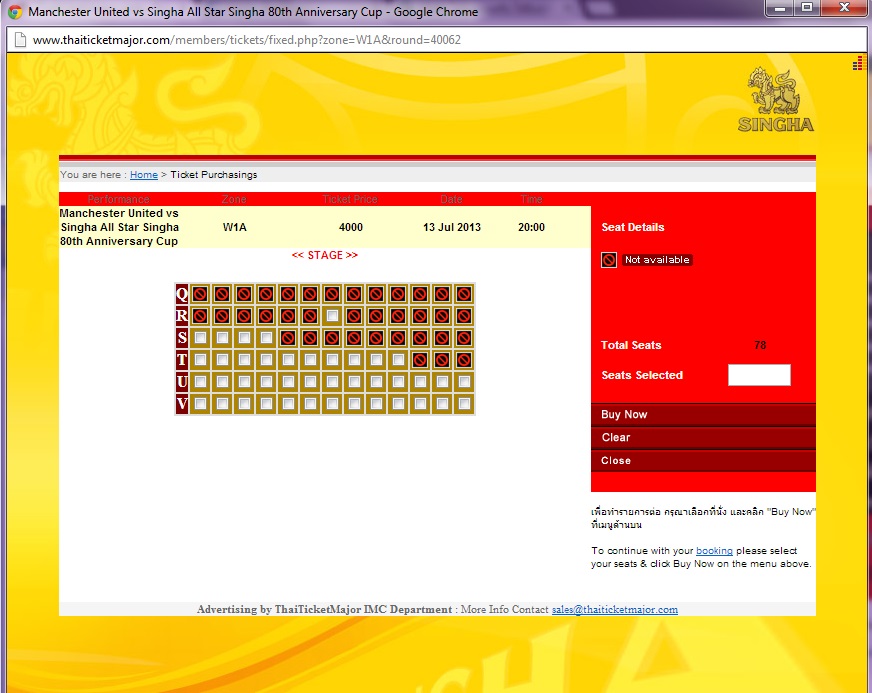
Task: Clear the selected seats
Action: point(703,437)
